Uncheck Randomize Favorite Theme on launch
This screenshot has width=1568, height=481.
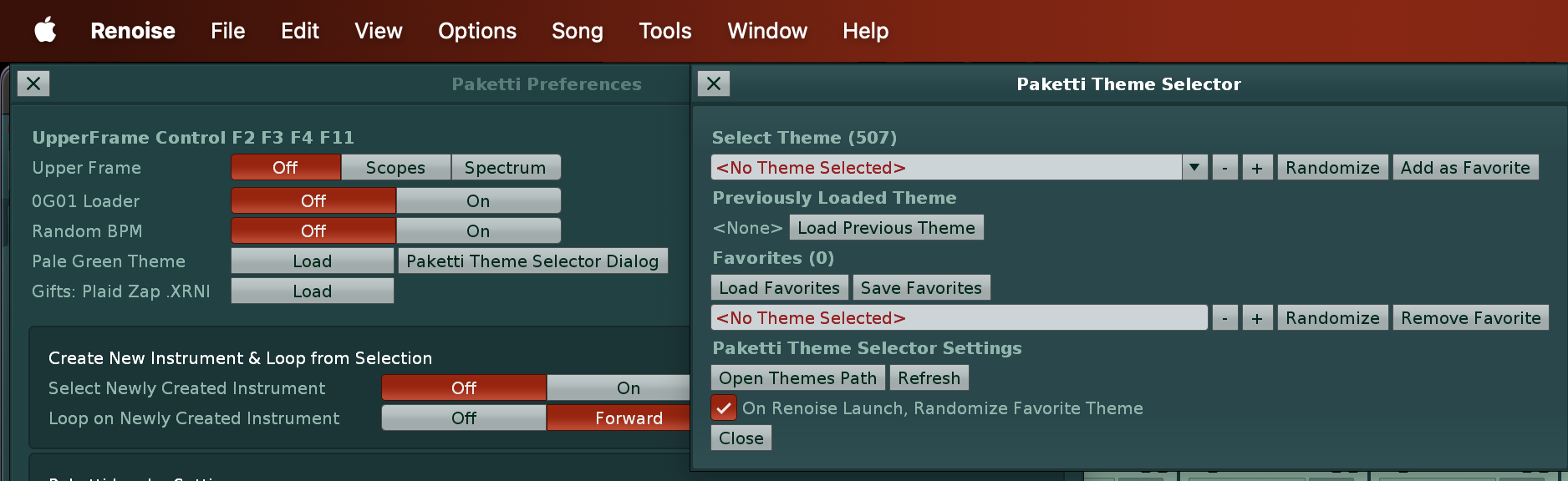(724, 408)
